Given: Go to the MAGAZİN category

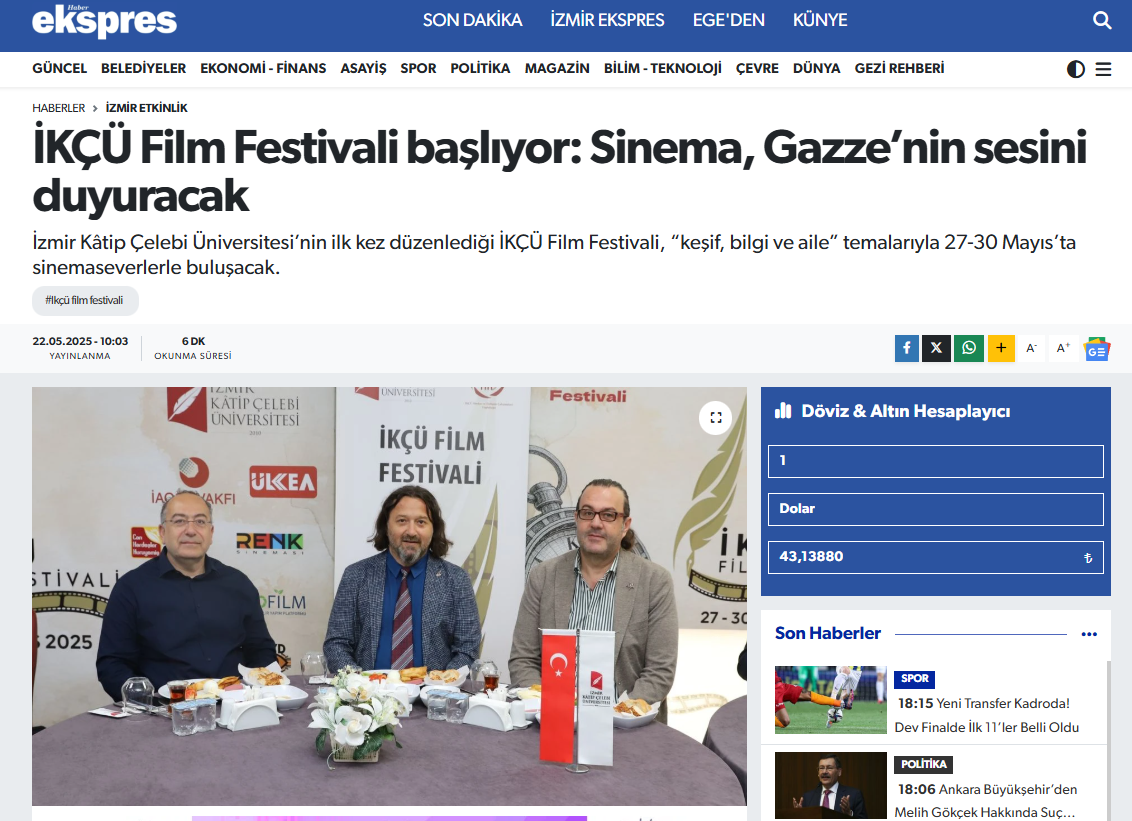Looking at the screenshot, I should [557, 69].
